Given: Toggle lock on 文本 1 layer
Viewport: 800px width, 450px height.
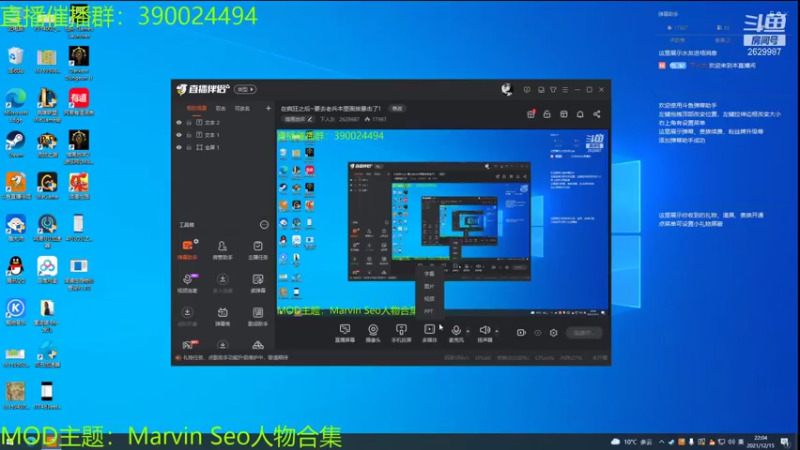Looking at the screenshot, I should point(189,135).
